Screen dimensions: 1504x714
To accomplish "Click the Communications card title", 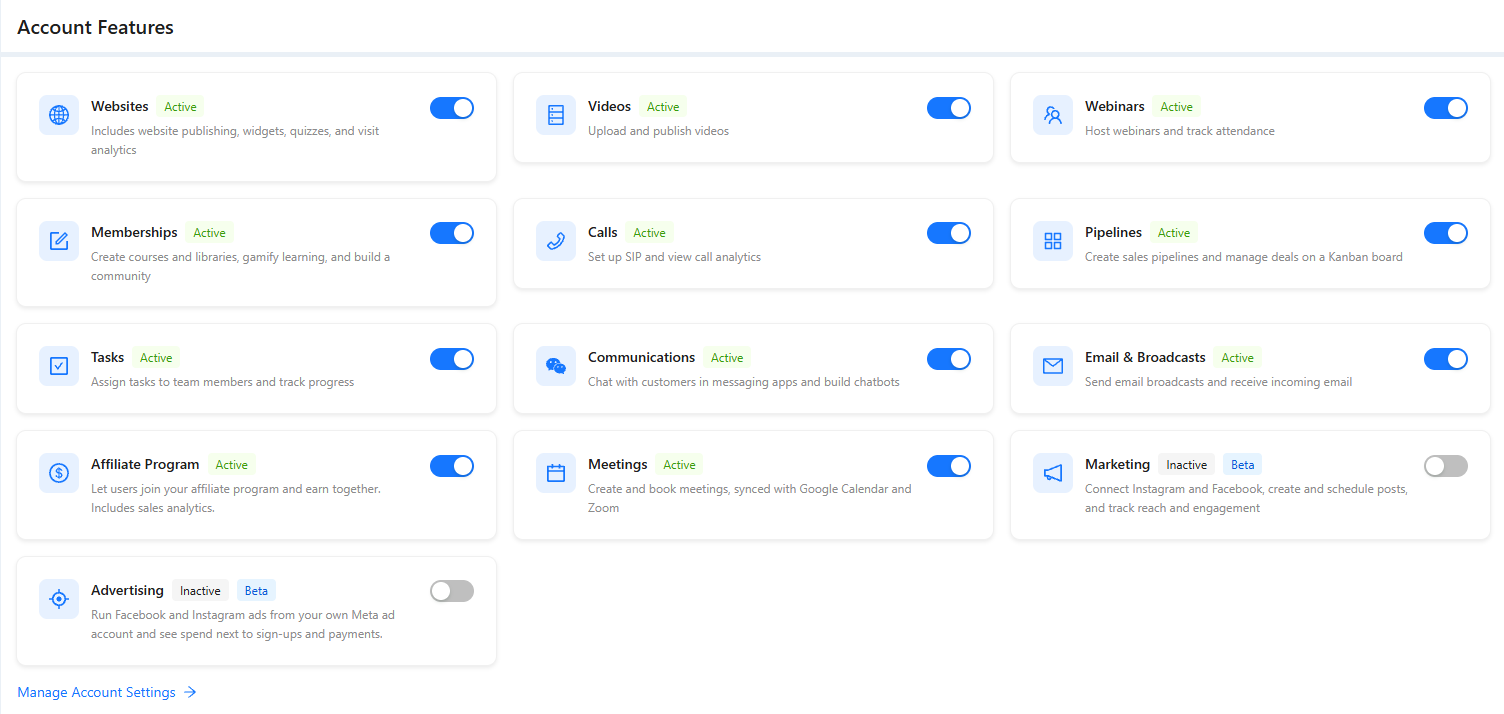I will [641, 357].
